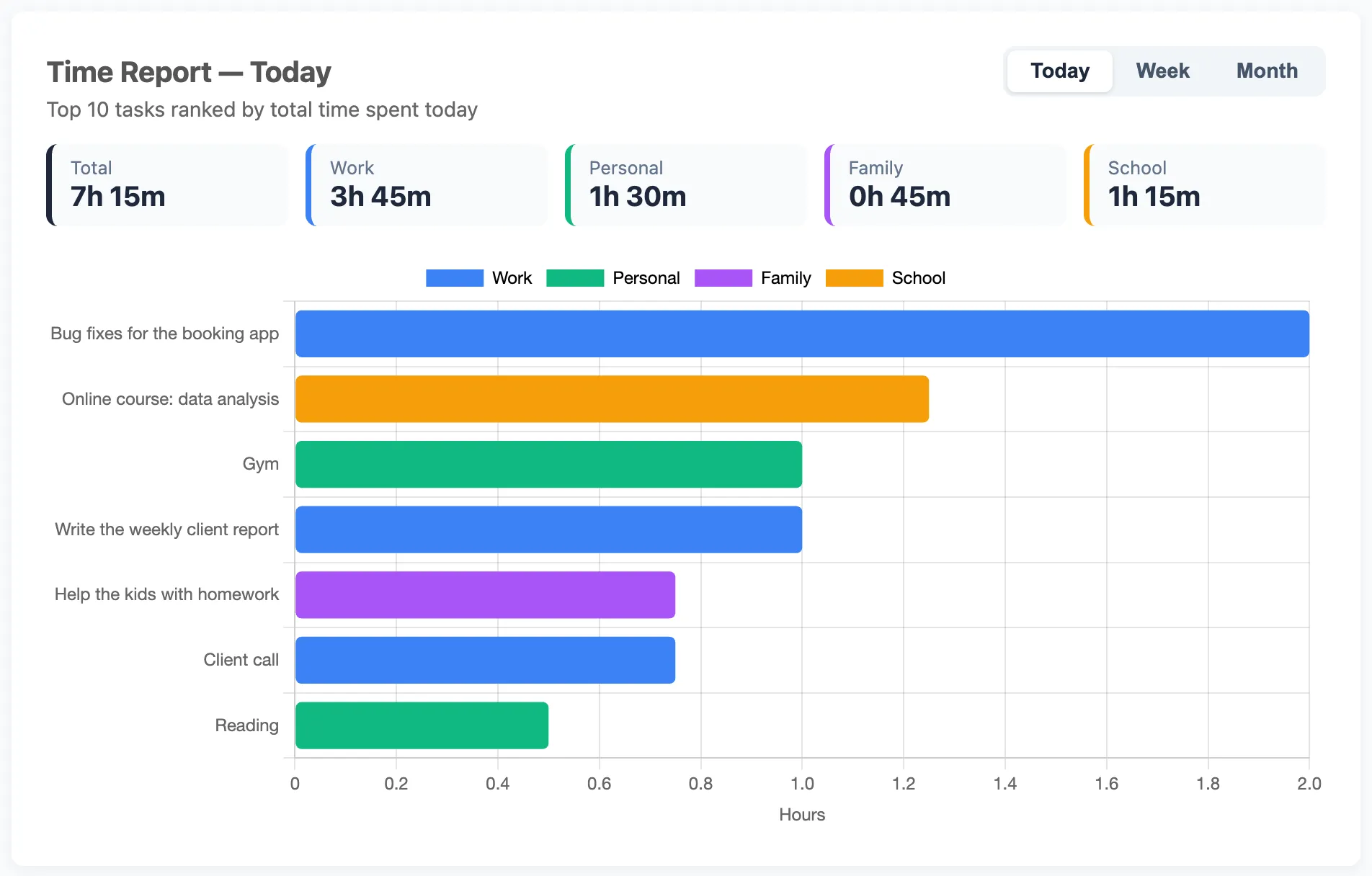Click the 'Online course: data analysis' label
Viewport: 1372px width, 876px height.
click(170, 399)
